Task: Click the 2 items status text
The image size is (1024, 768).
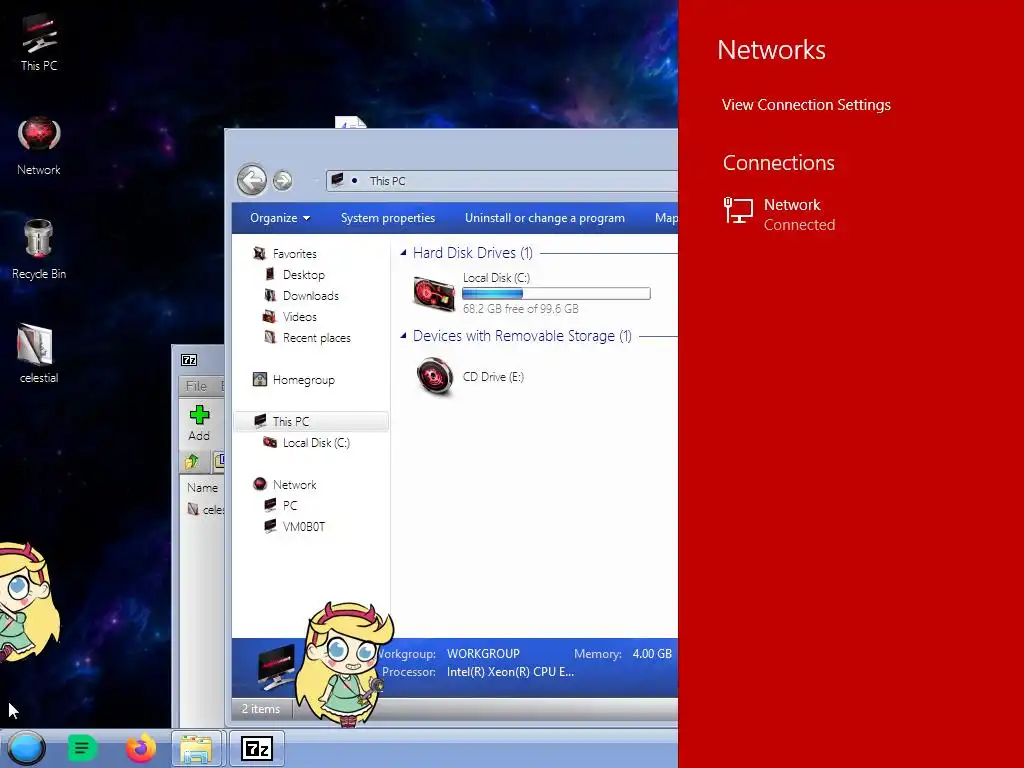Action: [x=261, y=709]
